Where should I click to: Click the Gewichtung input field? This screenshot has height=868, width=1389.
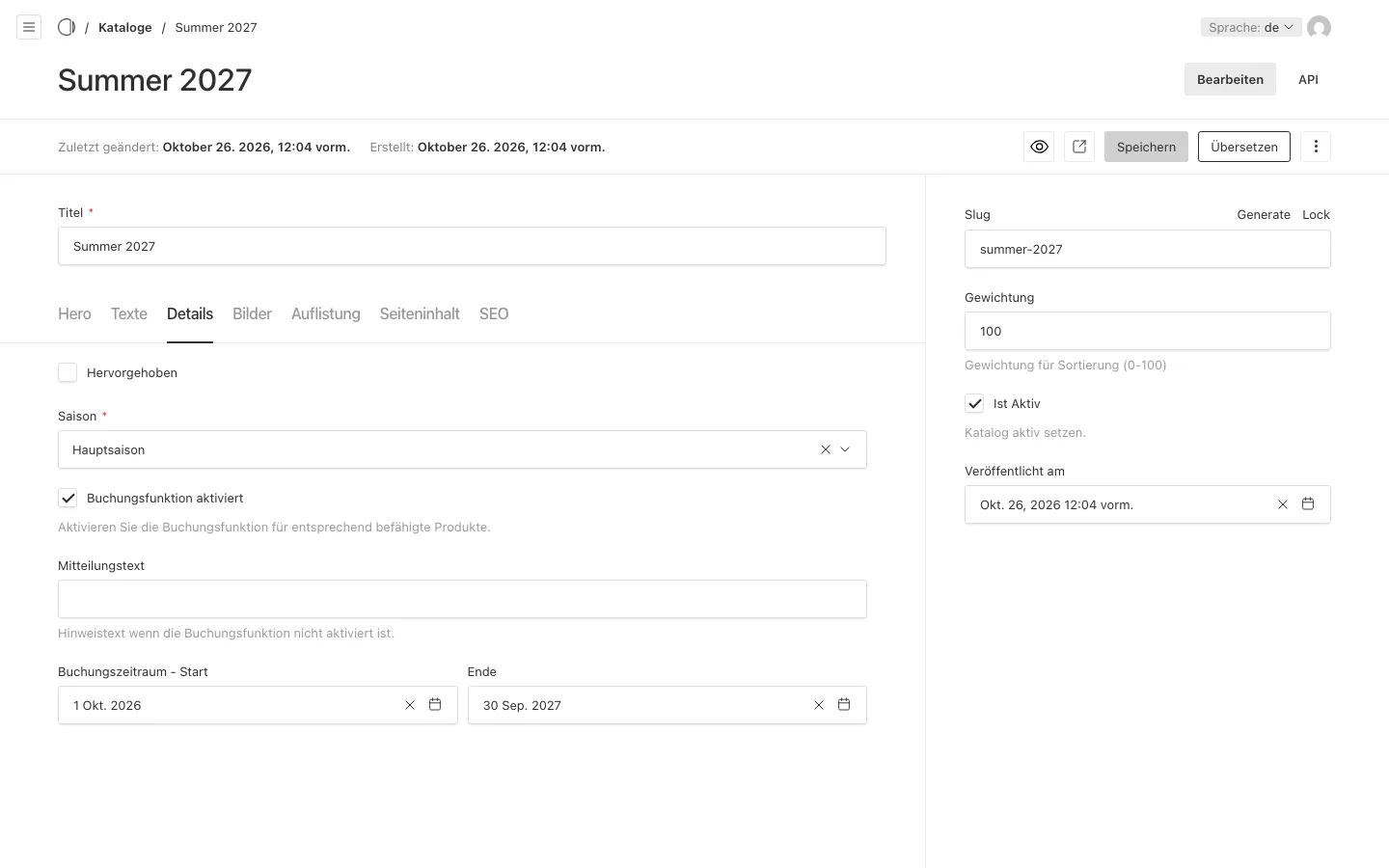tap(1148, 331)
